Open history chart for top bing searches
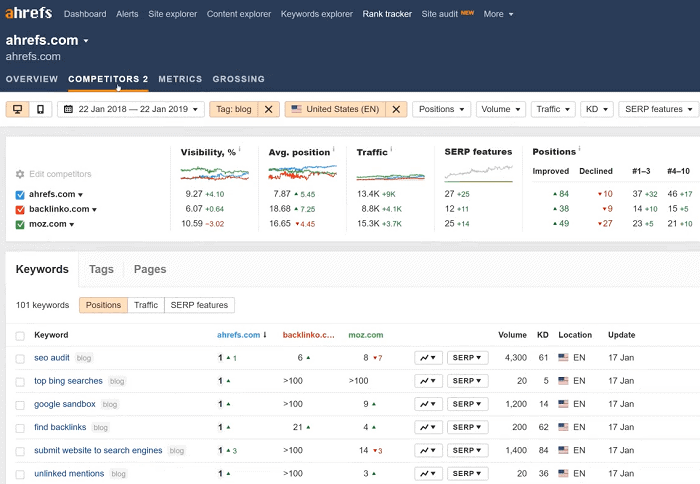The width and height of the screenshot is (700, 484). coord(428,381)
